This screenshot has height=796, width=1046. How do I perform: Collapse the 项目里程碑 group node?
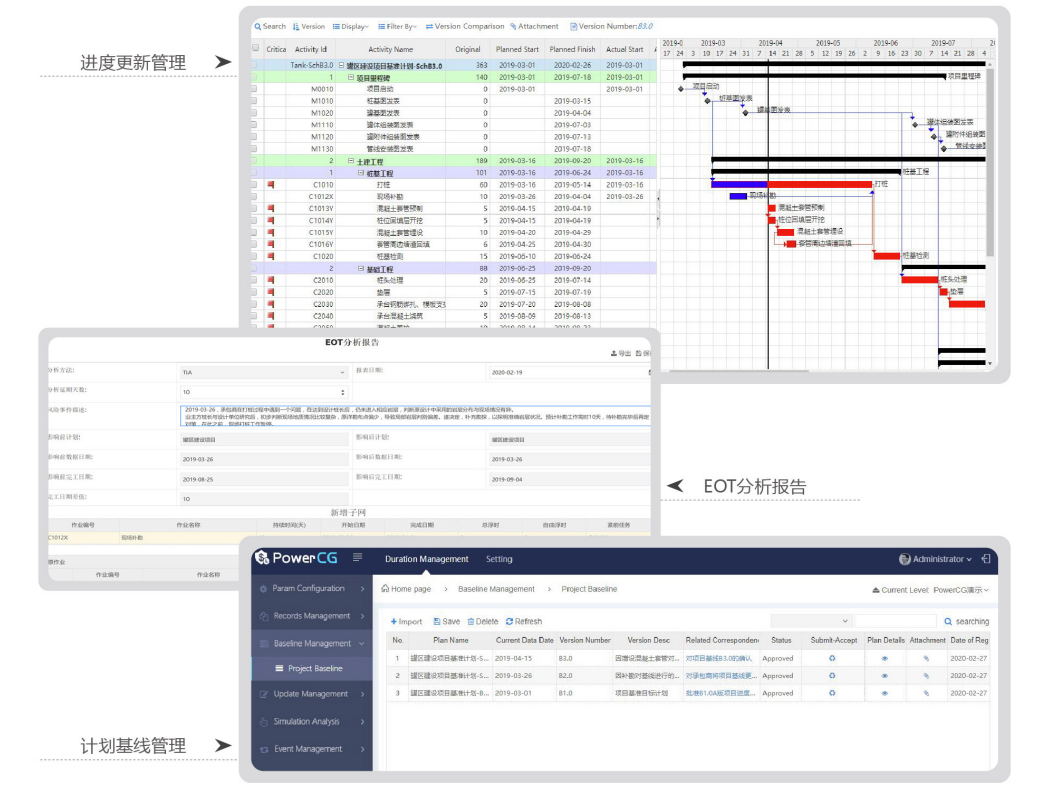[351, 77]
